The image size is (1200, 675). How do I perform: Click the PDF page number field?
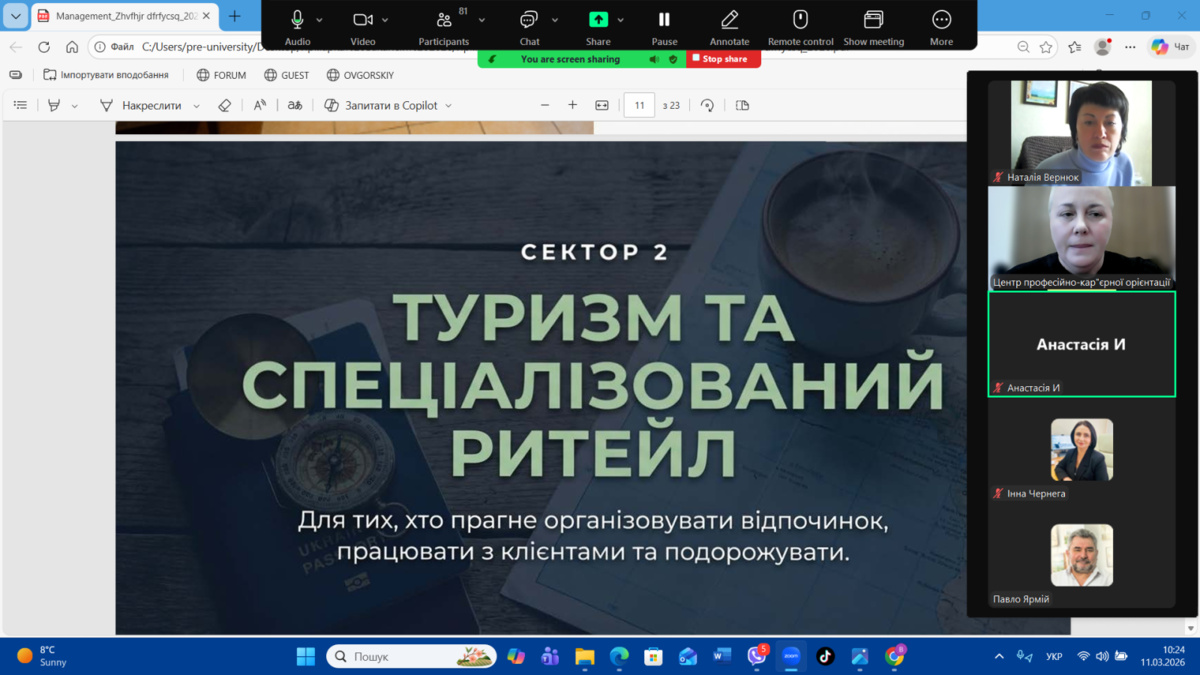639,105
